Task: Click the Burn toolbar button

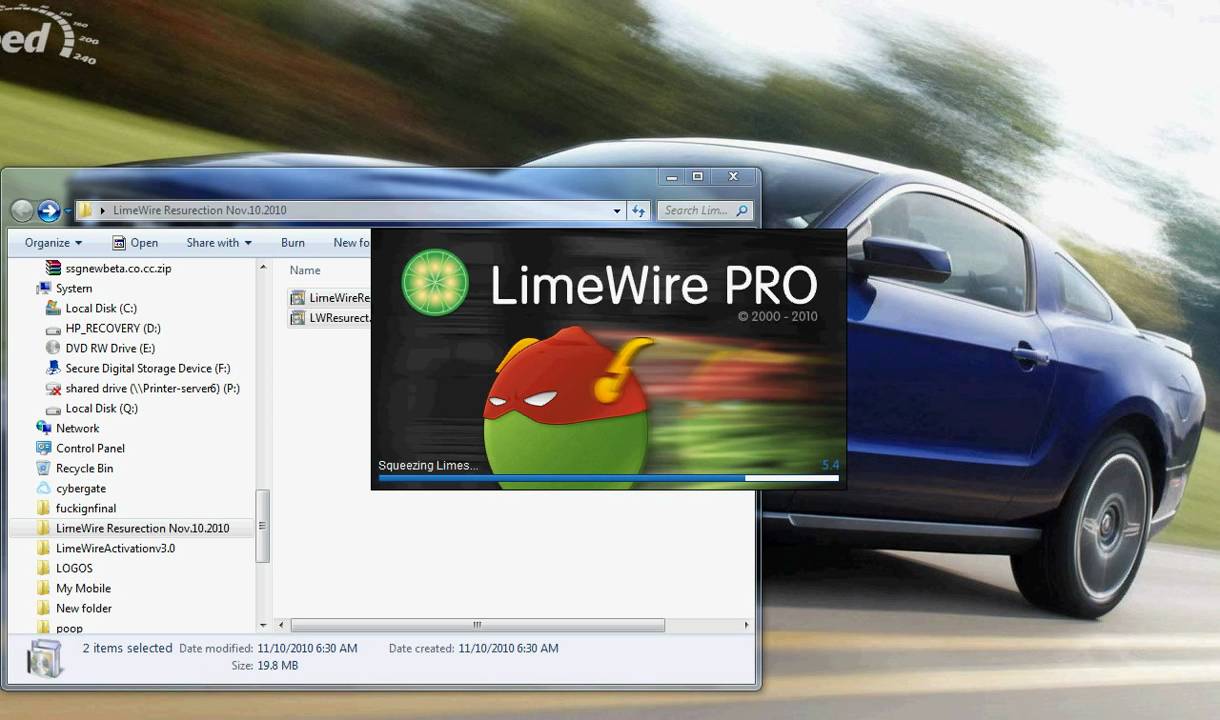Action: (293, 243)
